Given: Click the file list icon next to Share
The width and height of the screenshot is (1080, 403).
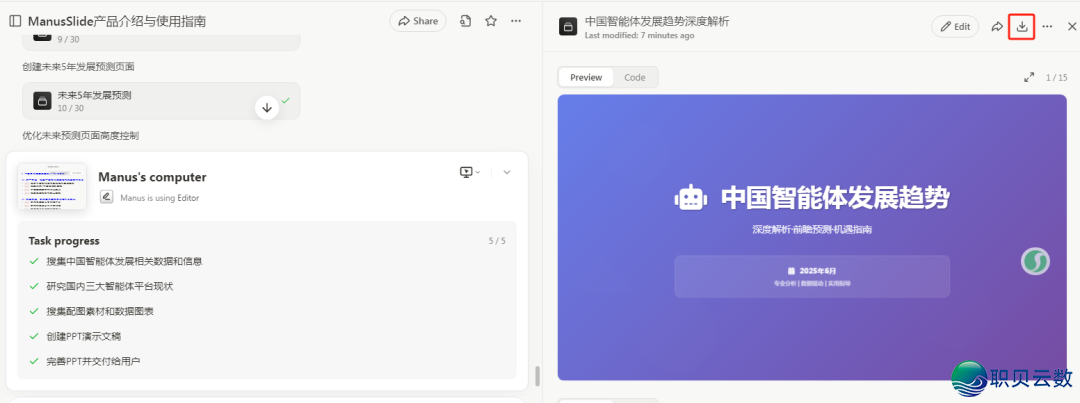Looking at the screenshot, I should (x=466, y=21).
